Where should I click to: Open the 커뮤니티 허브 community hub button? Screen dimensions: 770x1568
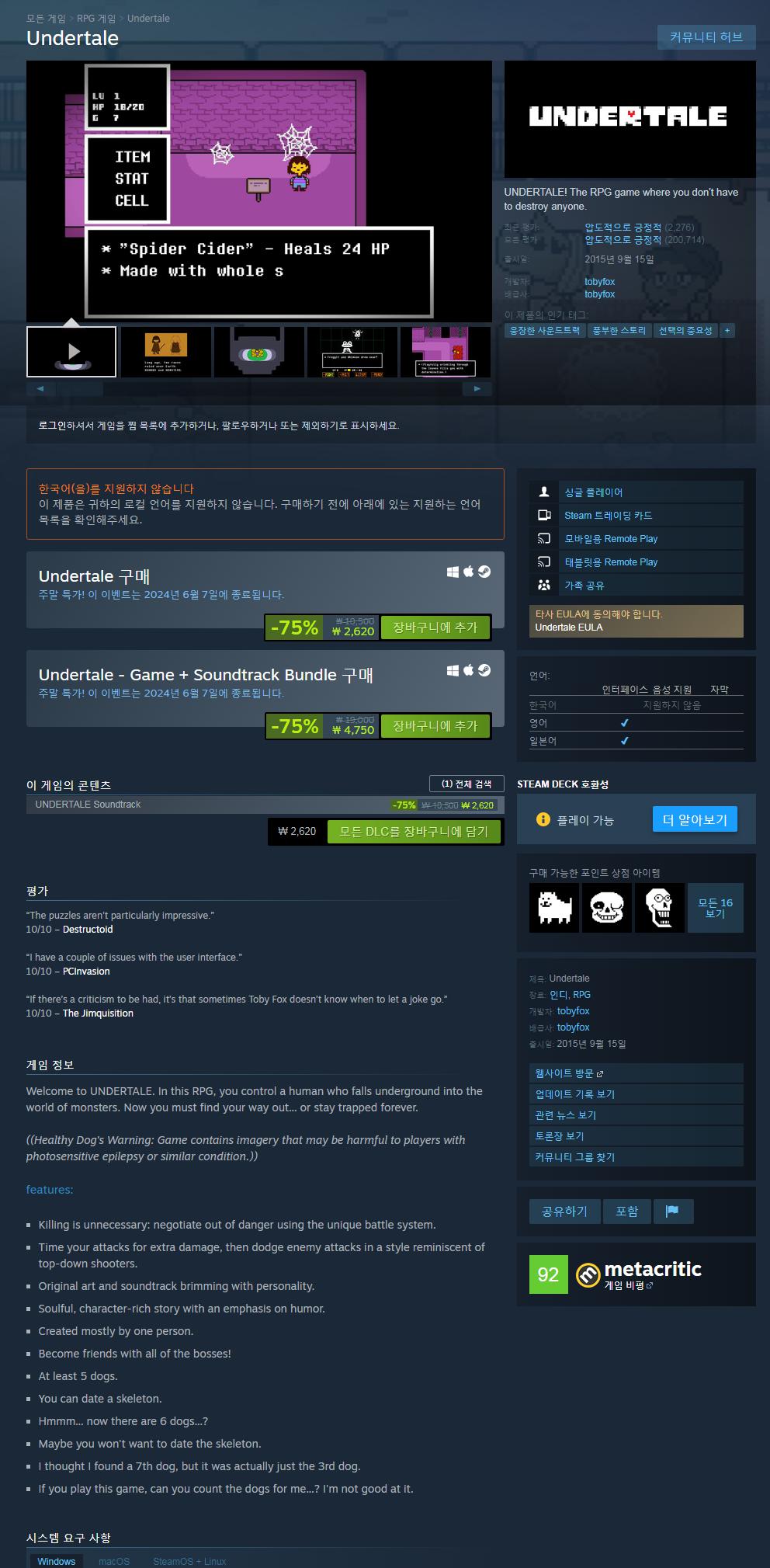tap(706, 37)
